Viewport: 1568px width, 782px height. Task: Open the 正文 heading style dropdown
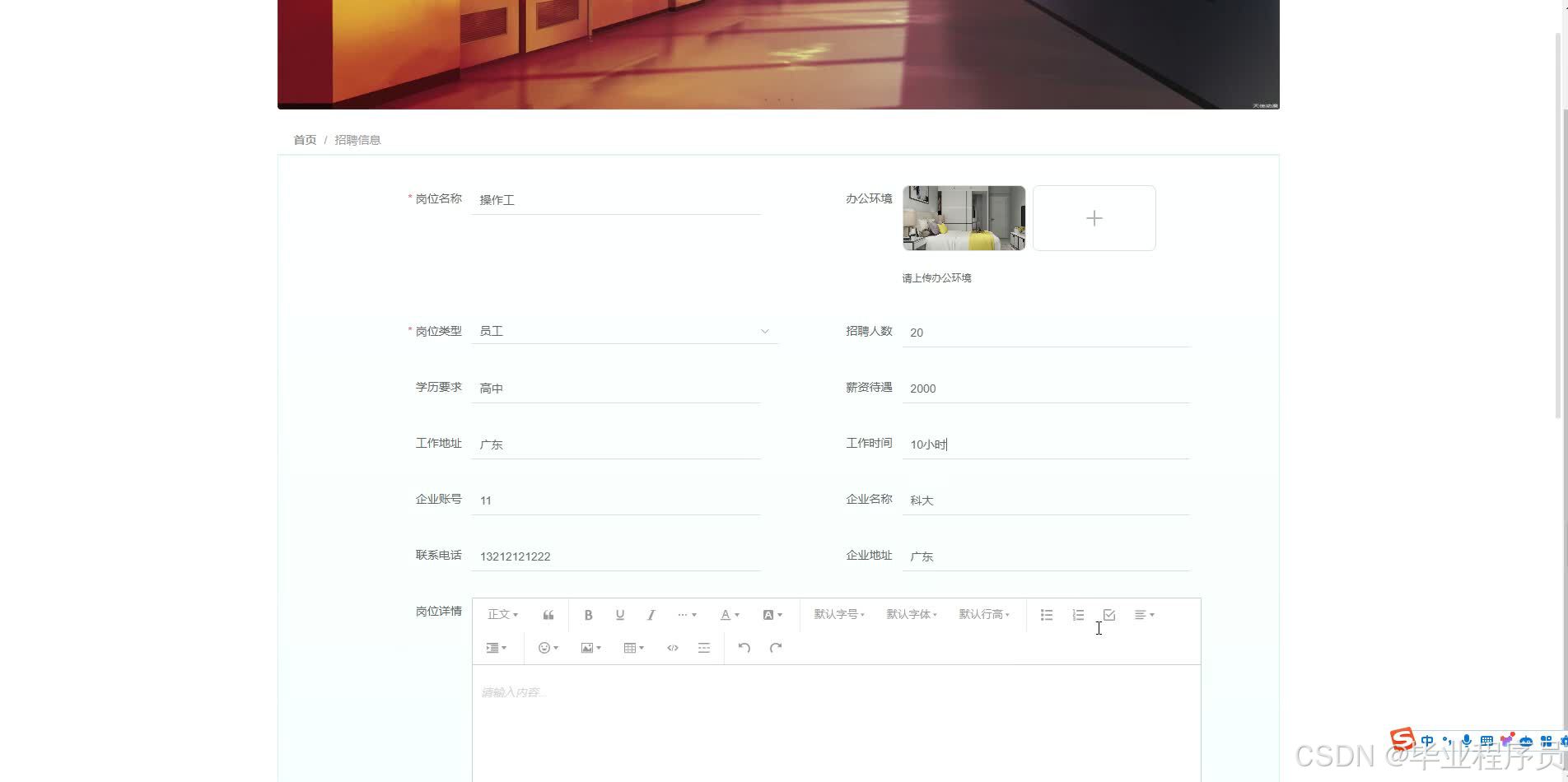502,615
